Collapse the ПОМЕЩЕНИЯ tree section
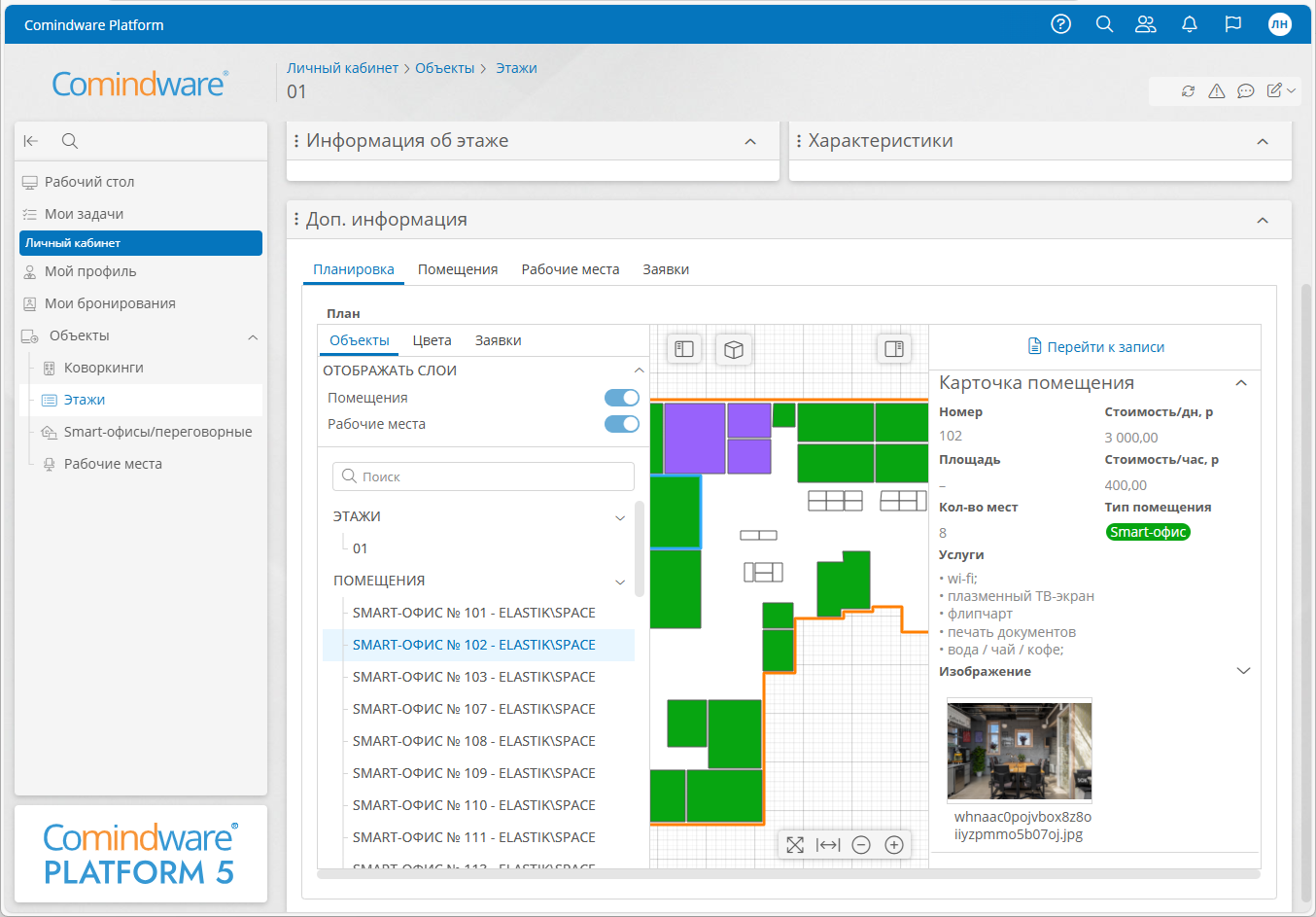The height and width of the screenshot is (917, 1316). (x=620, y=582)
